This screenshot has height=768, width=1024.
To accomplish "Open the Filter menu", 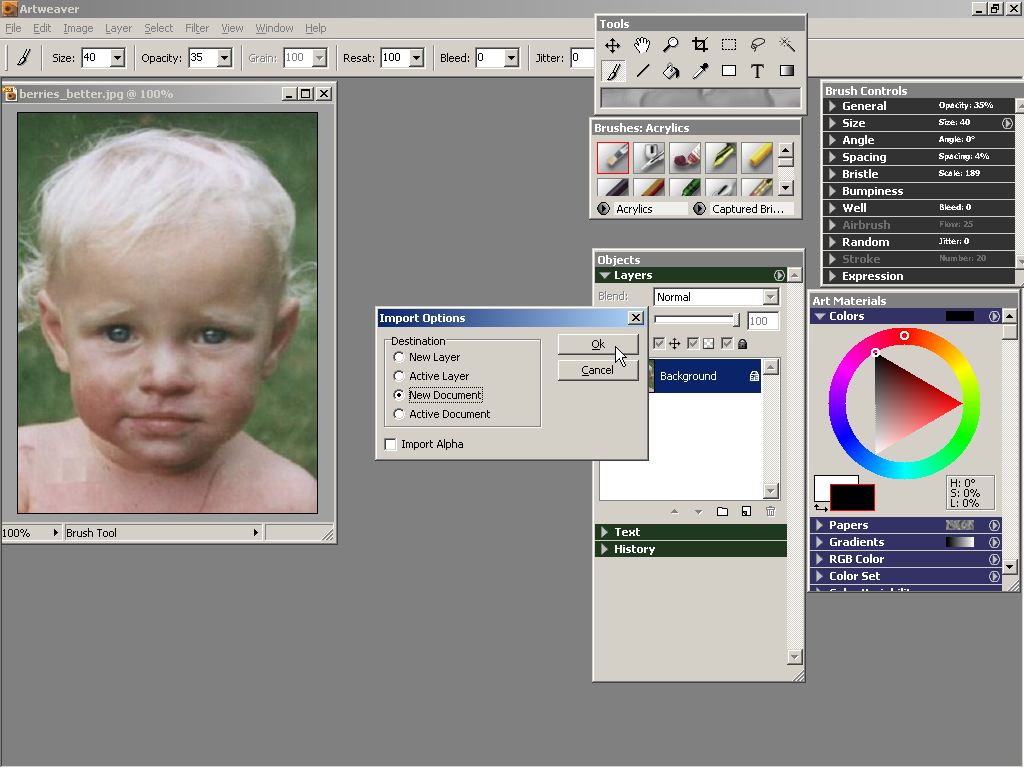I will coord(197,28).
